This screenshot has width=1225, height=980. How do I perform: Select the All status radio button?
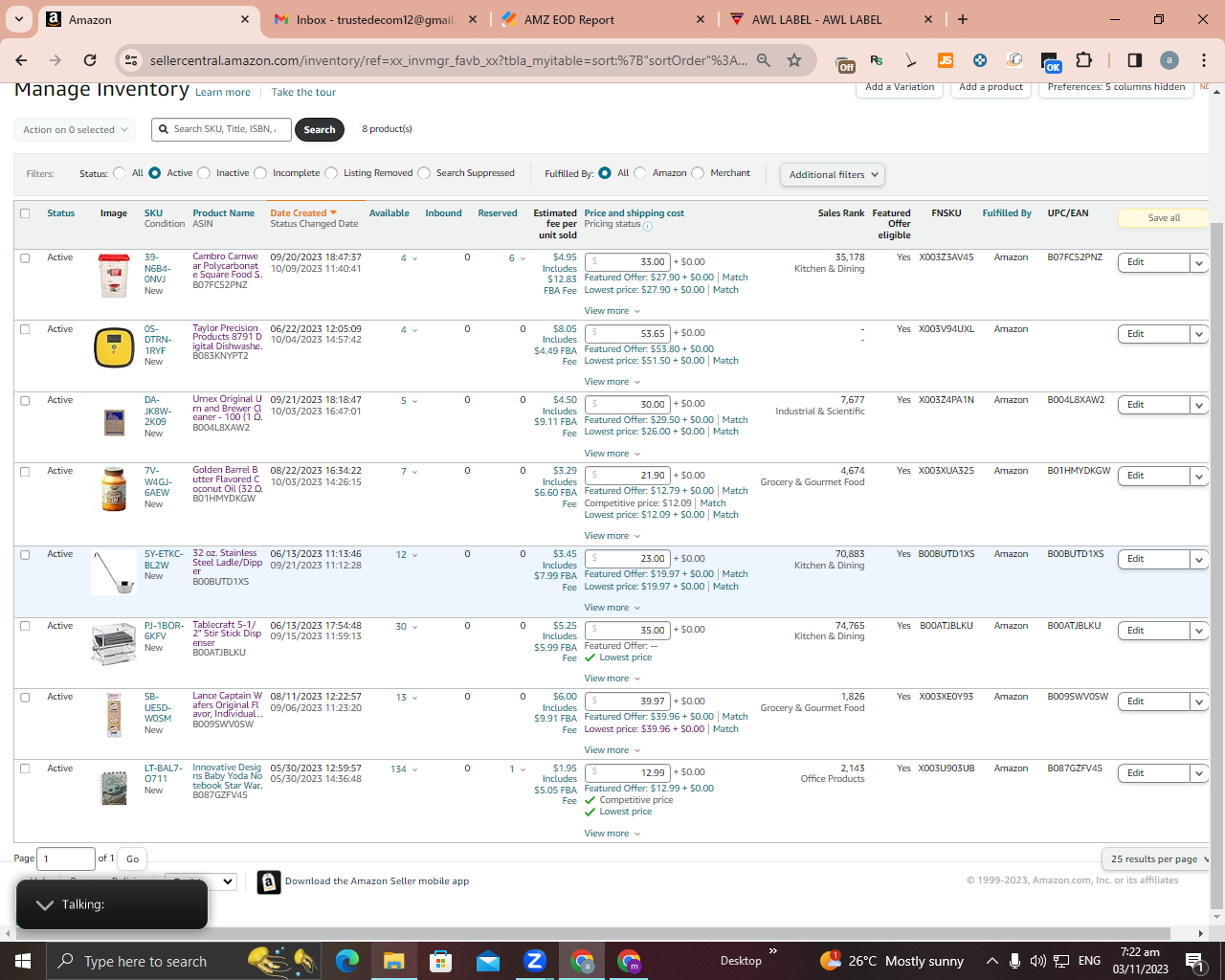click(x=120, y=173)
